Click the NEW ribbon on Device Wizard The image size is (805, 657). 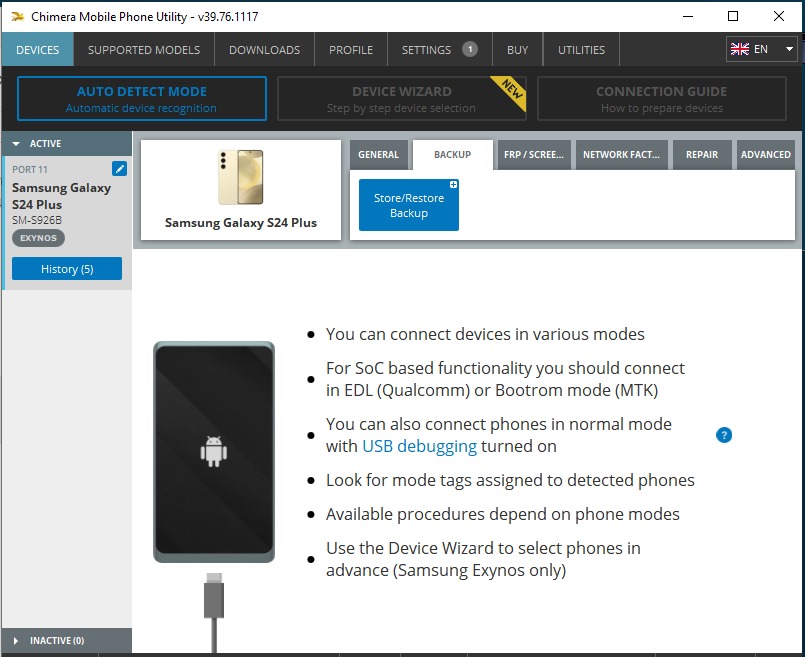click(512, 90)
